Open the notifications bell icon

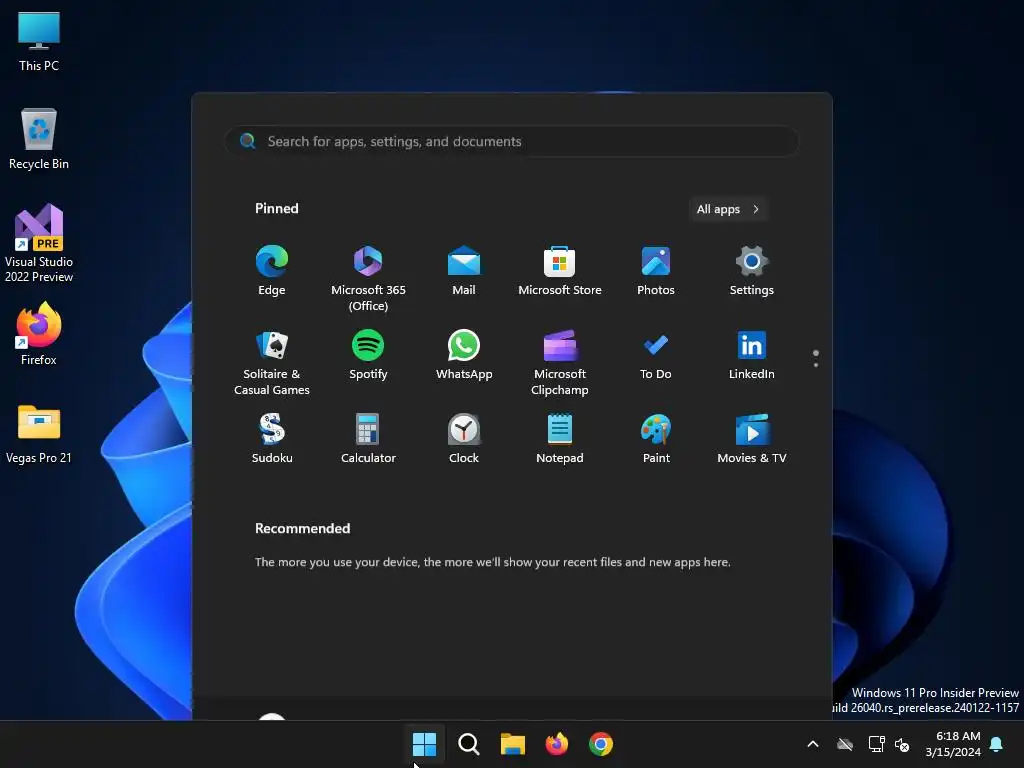[x=997, y=744]
